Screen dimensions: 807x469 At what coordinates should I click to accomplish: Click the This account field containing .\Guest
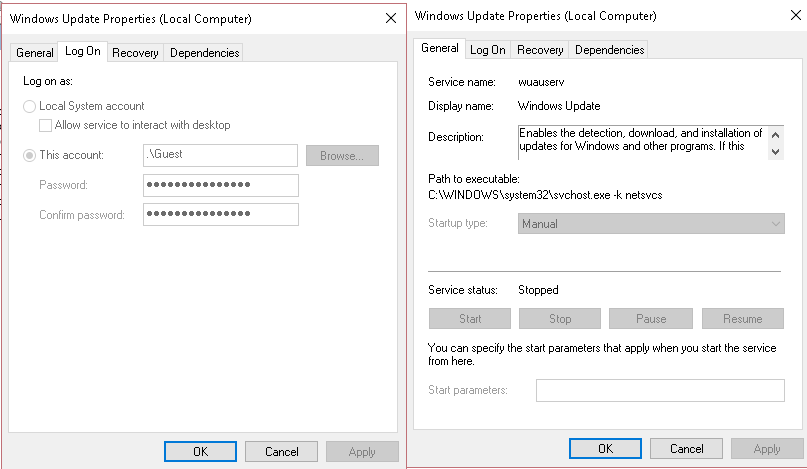(x=220, y=155)
